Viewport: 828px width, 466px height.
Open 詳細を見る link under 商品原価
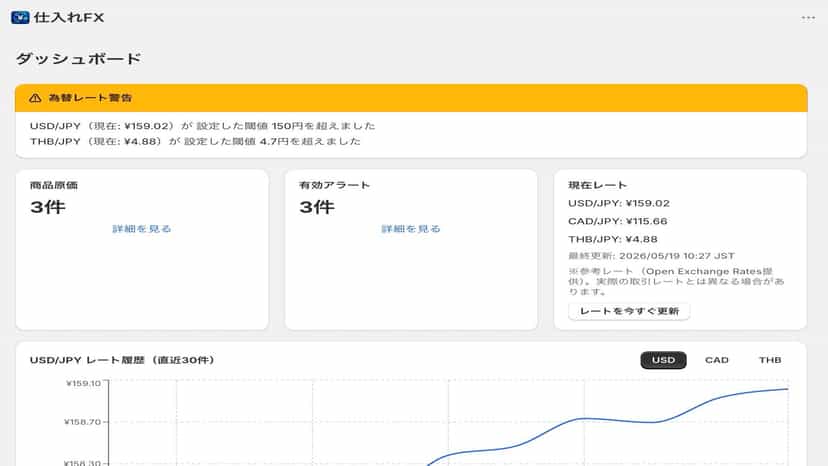click(x=142, y=229)
